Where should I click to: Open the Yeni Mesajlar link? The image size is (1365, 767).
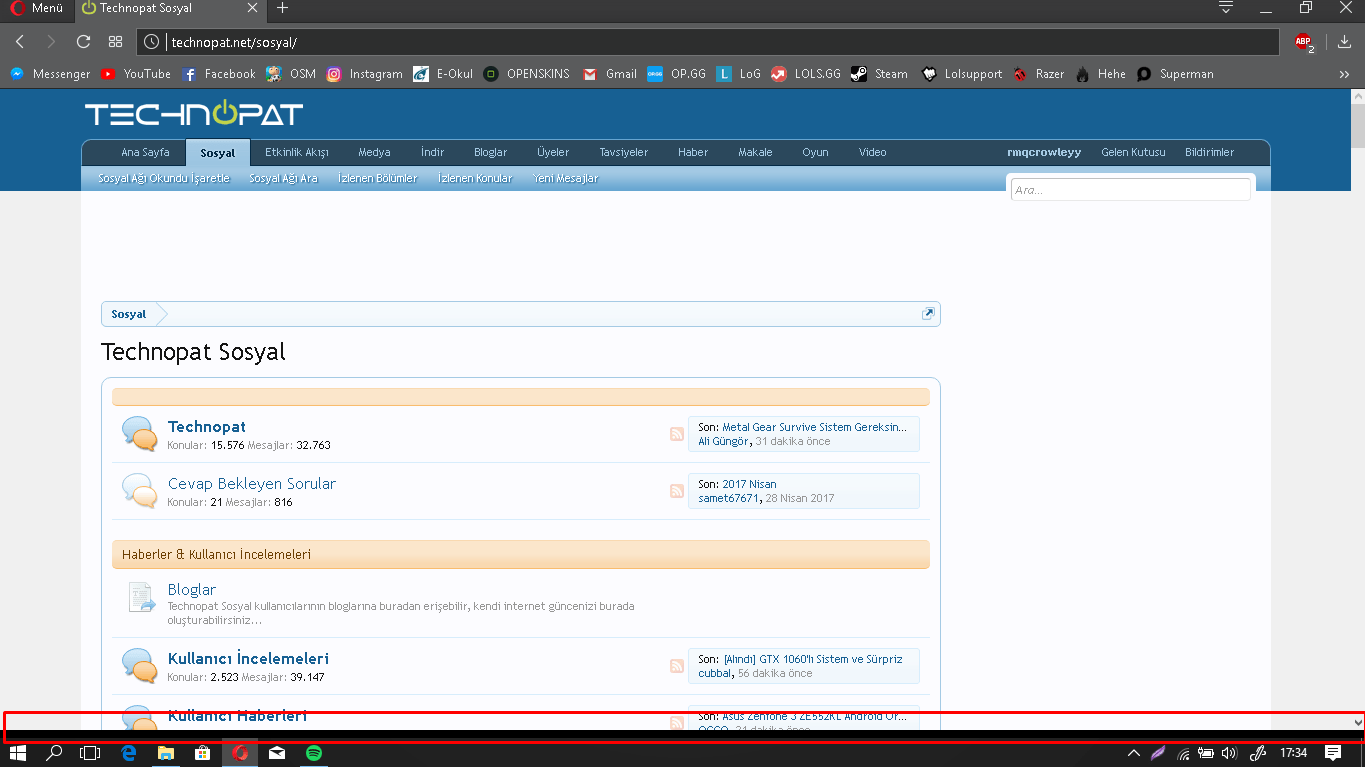tap(566, 179)
